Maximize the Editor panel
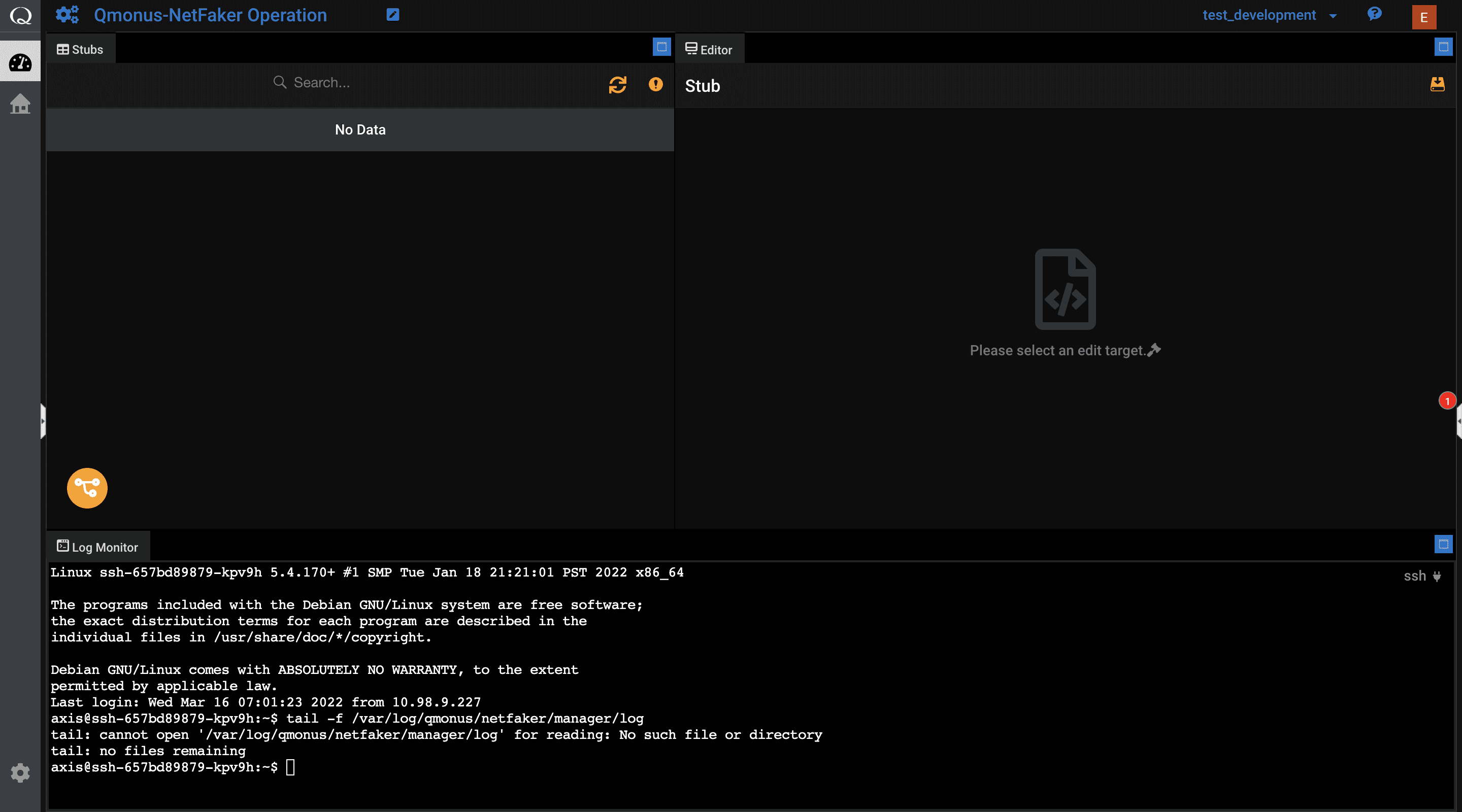Screen dimensions: 1462x812 click(x=1443, y=47)
